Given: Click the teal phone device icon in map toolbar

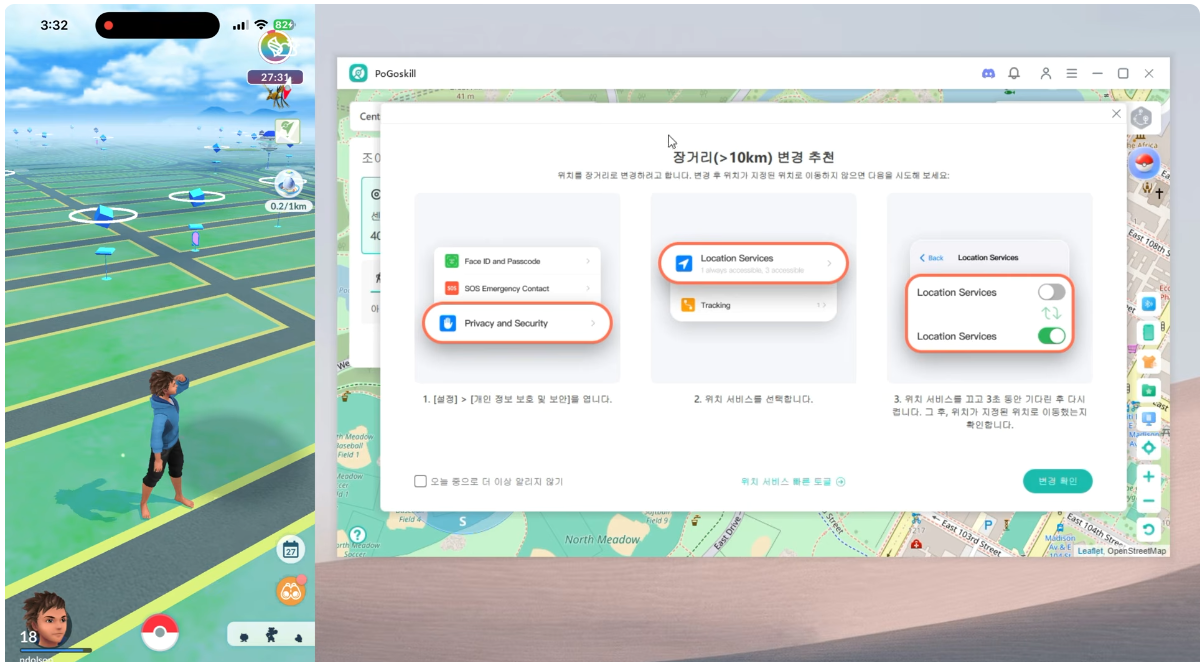Looking at the screenshot, I should pyautogui.click(x=1149, y=332).
